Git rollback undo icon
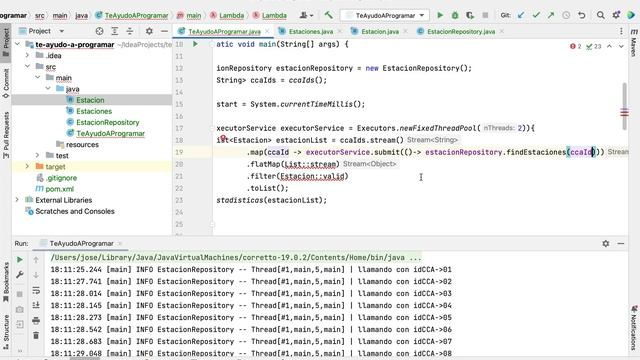640x360 pixels. coord(582,16)
